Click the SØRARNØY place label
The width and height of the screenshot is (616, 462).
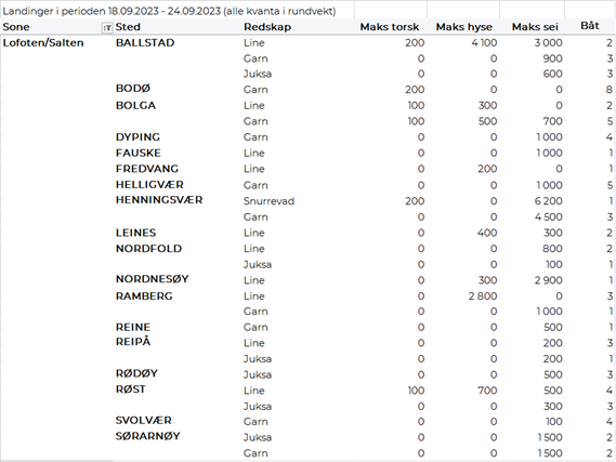point(152,438)
